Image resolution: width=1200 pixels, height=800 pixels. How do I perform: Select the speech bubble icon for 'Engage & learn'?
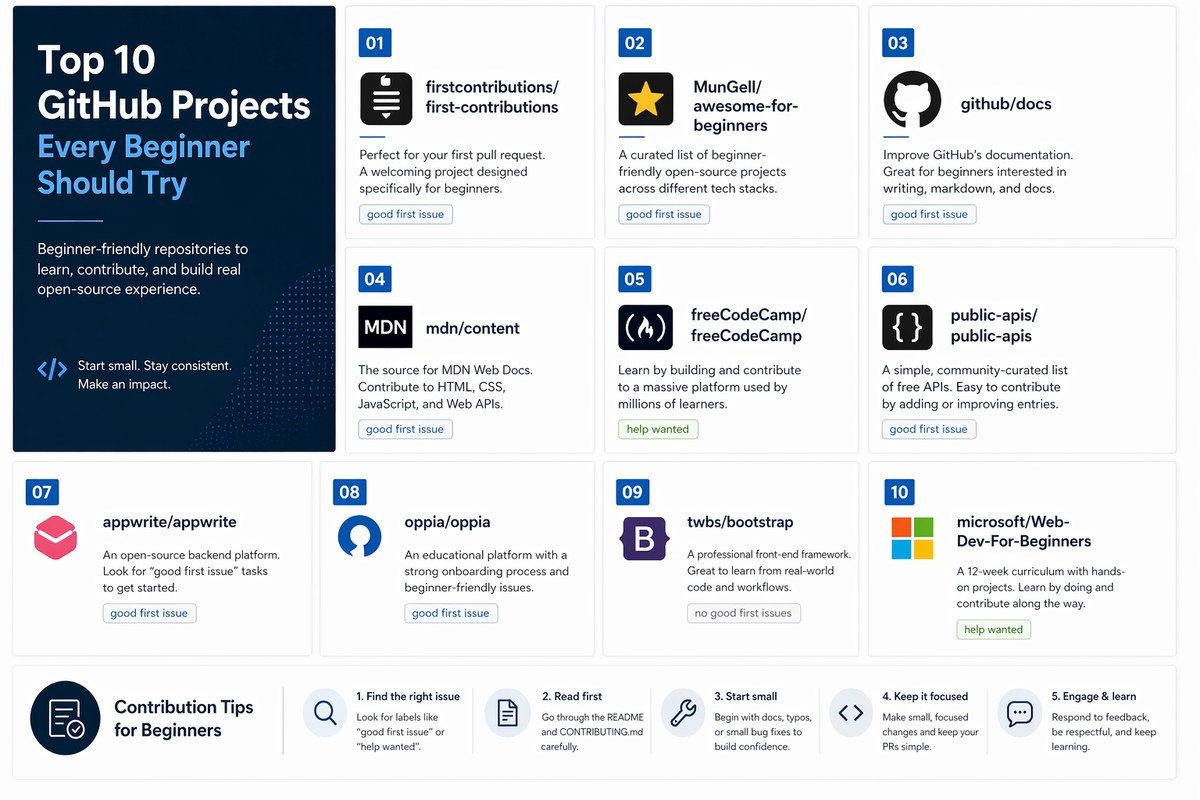(x=1019, y=714)
